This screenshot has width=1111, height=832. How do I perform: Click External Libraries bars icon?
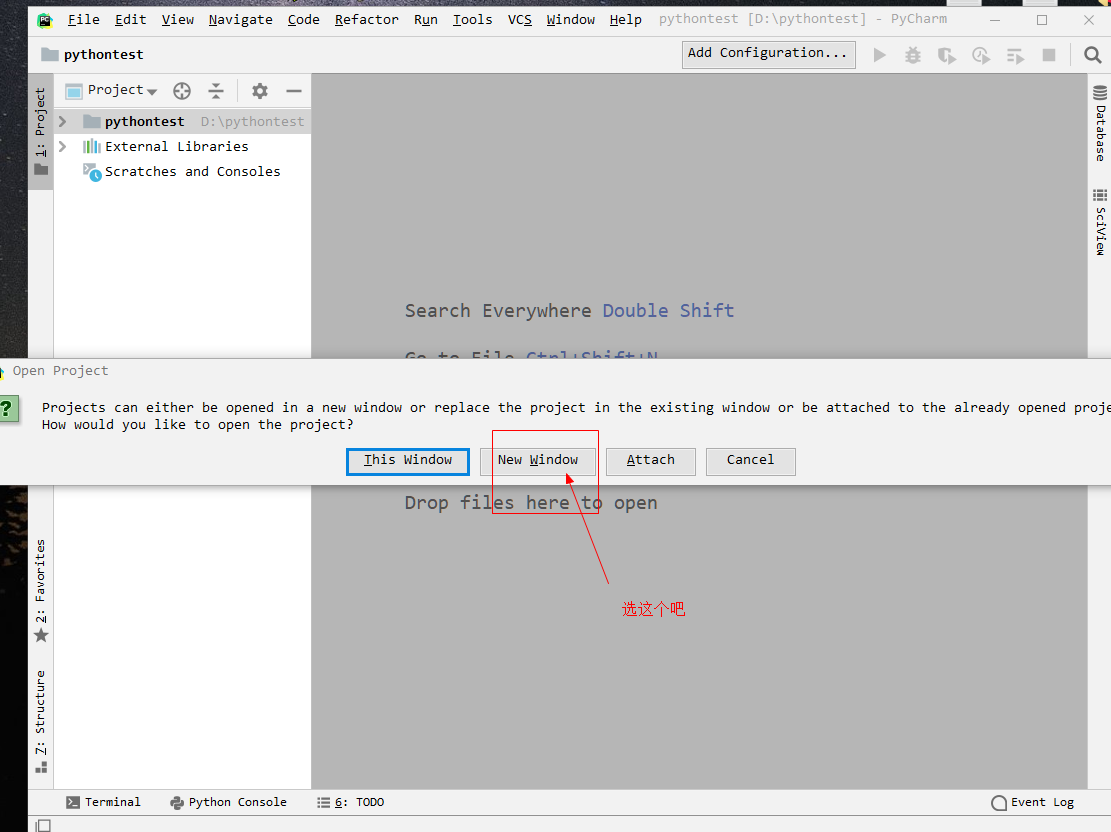[x=92, y=147]
